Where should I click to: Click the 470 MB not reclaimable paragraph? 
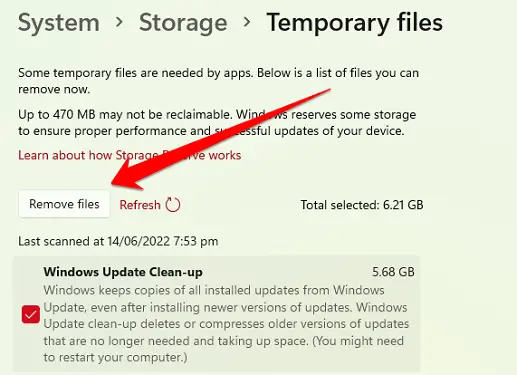tap(217, 123)
